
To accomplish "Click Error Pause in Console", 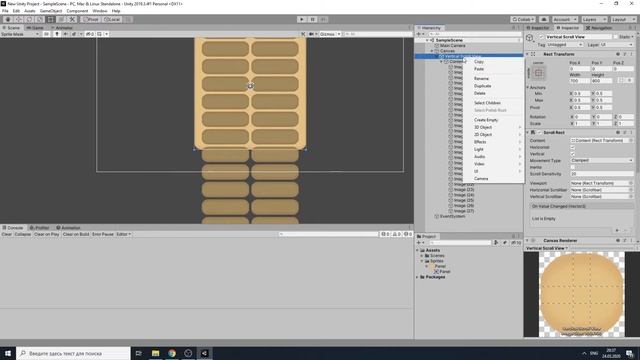I will tap(103, 234).
